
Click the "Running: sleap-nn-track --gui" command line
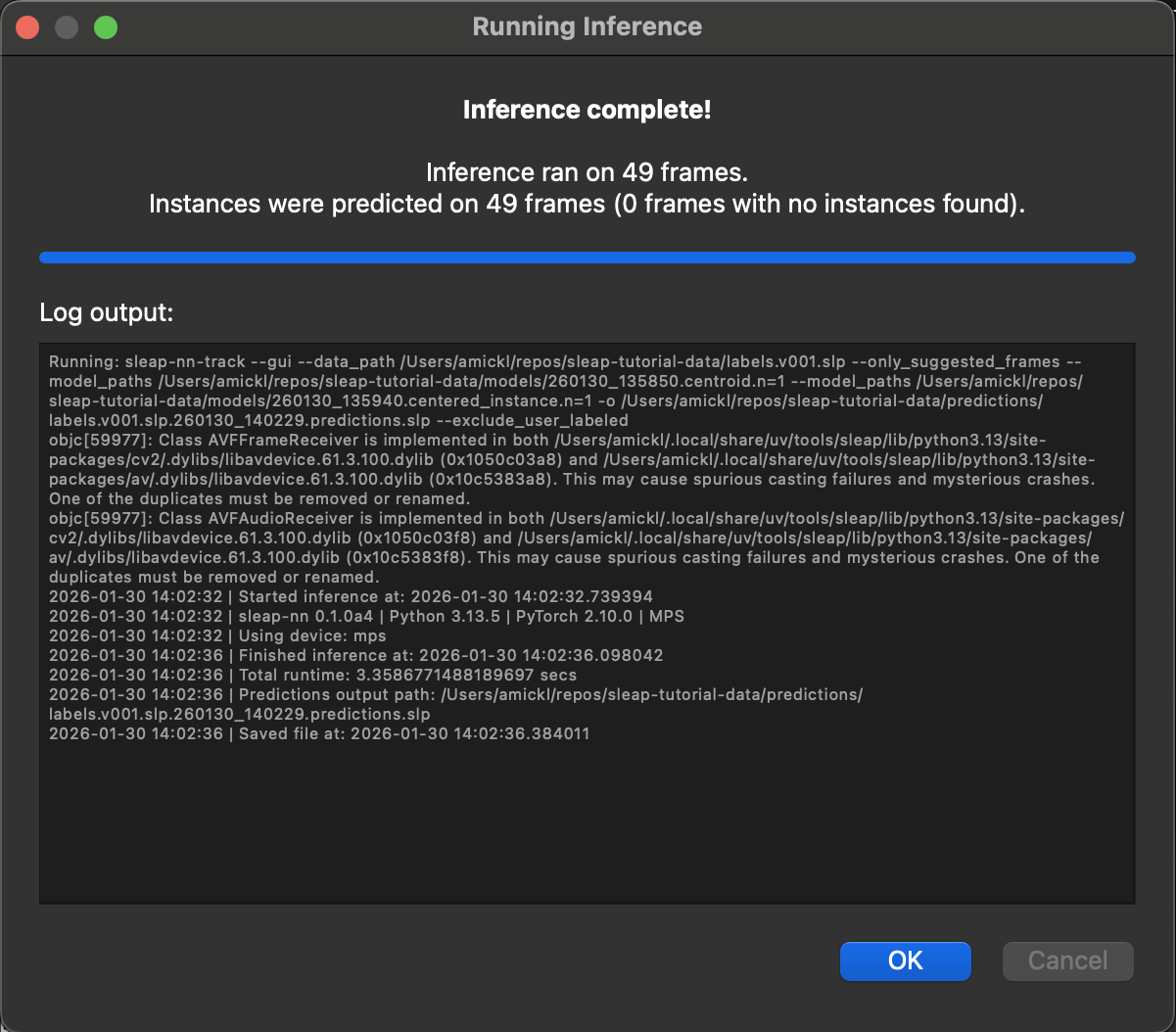click(566, 392)
